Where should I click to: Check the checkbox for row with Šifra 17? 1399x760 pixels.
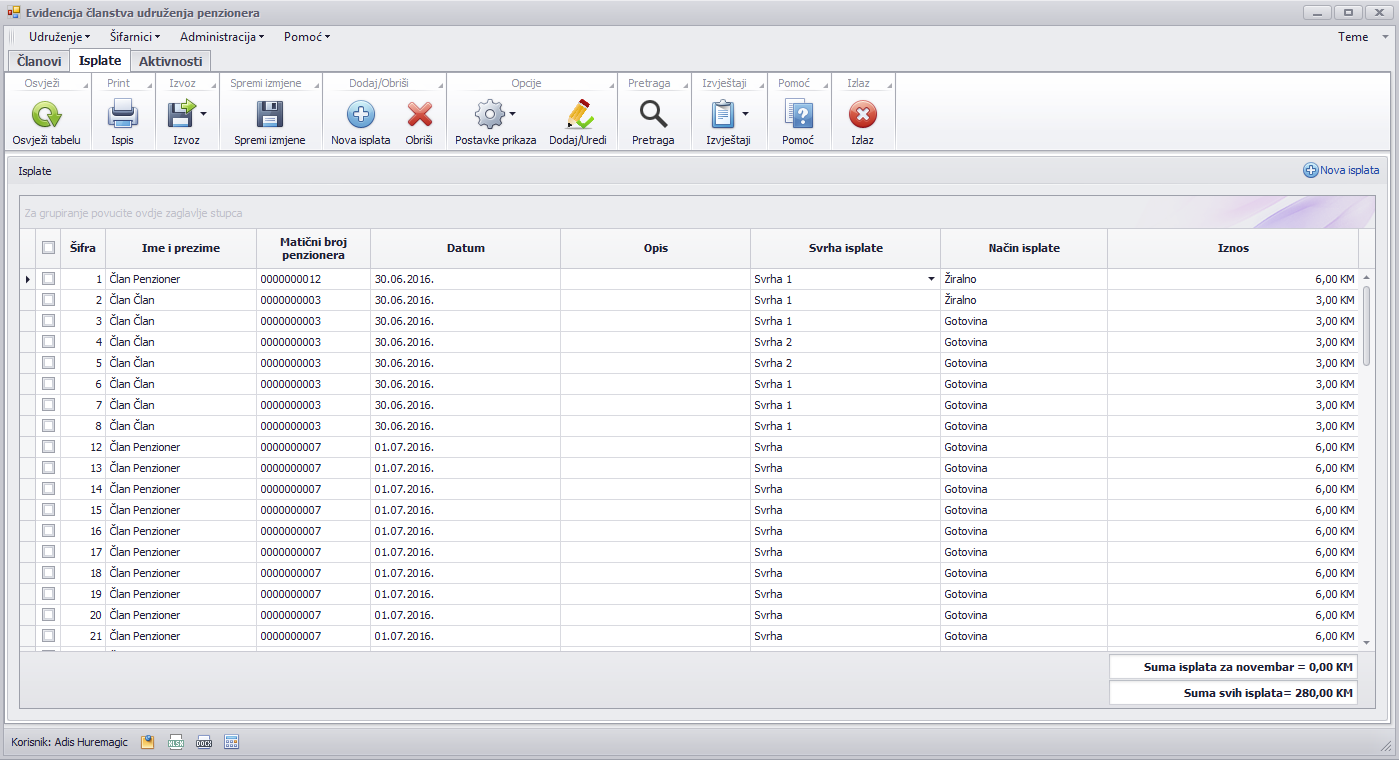(48, 552)
